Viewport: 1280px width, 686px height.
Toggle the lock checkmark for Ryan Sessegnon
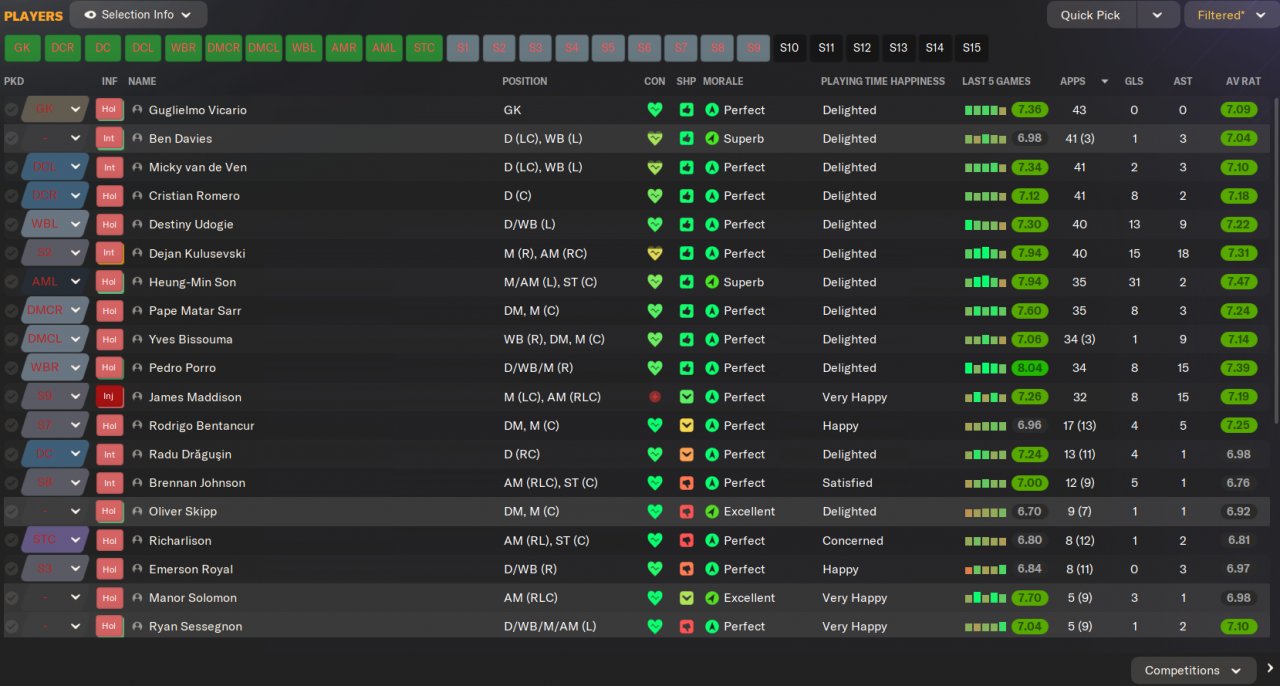click(11, 626)
